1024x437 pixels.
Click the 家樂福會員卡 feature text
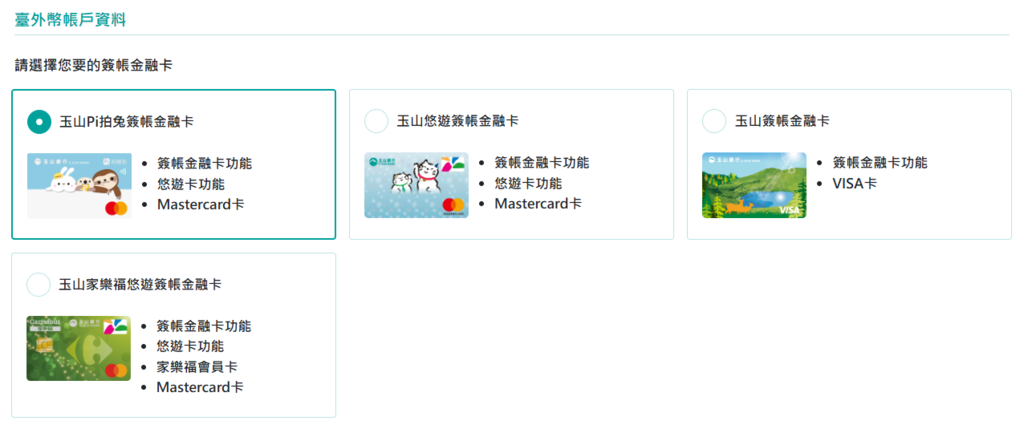click(197, 366)
